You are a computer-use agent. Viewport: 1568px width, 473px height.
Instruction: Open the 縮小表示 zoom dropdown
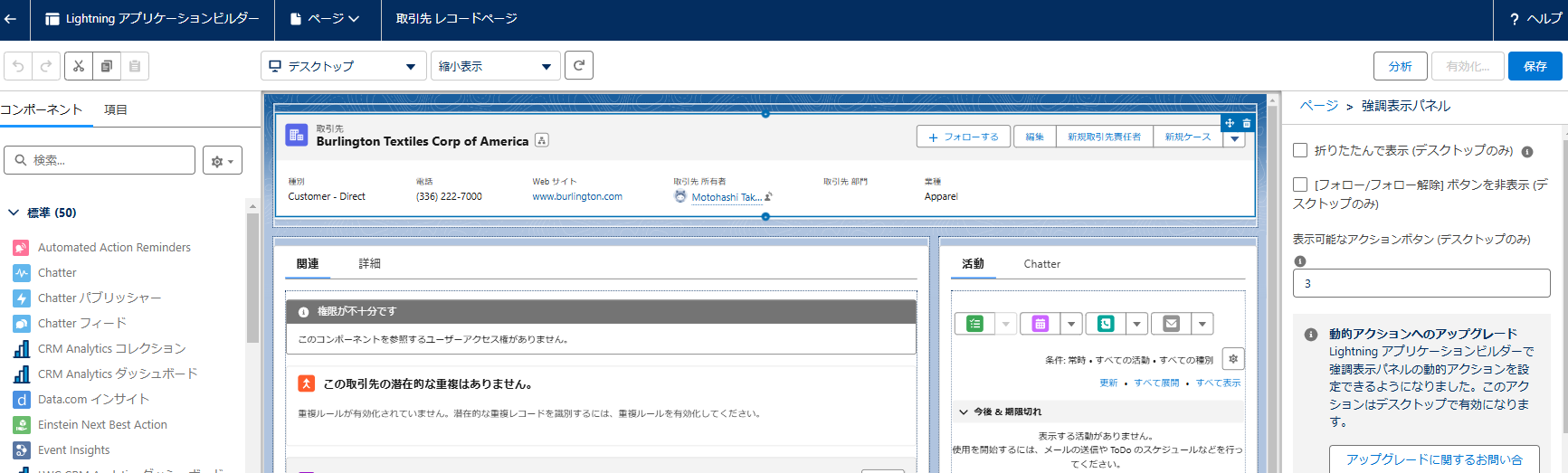click(496, 66)
